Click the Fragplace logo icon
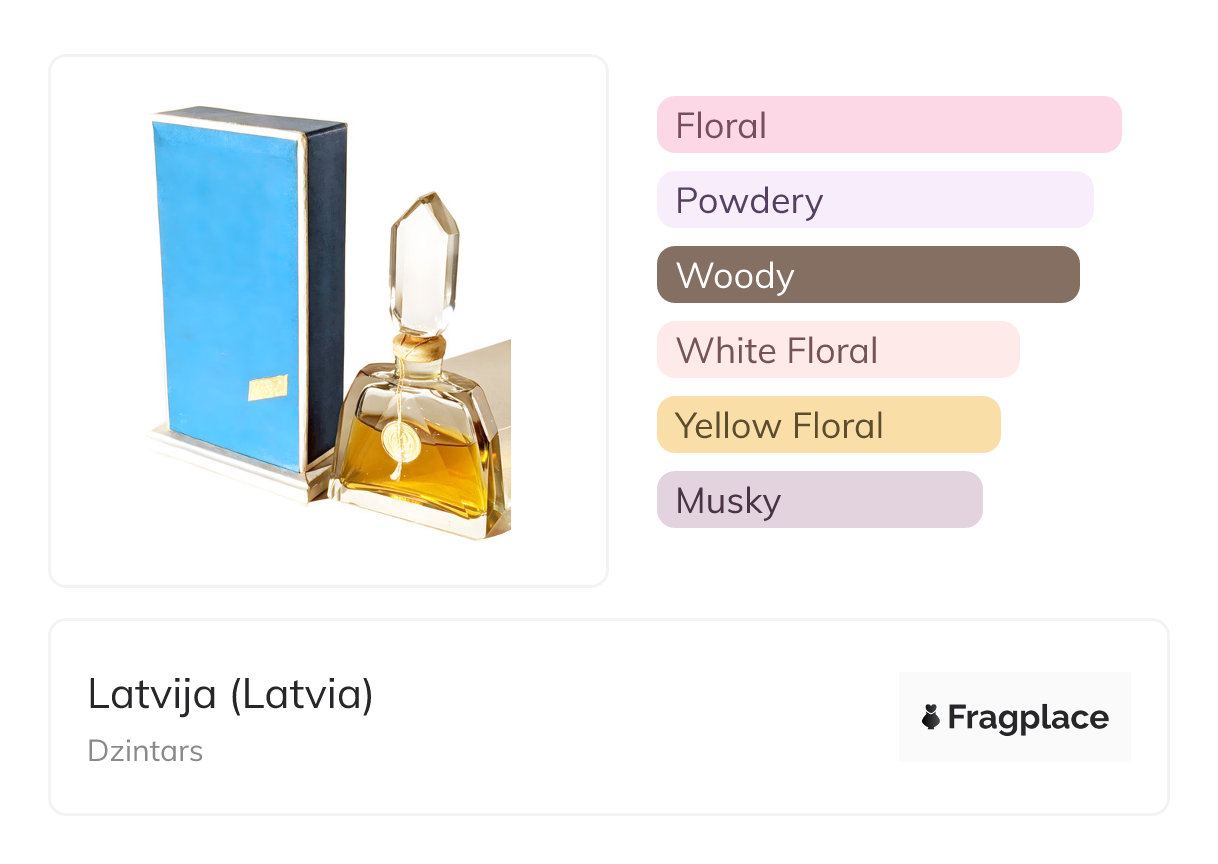 pyautogui.click(x=931, y=717)
